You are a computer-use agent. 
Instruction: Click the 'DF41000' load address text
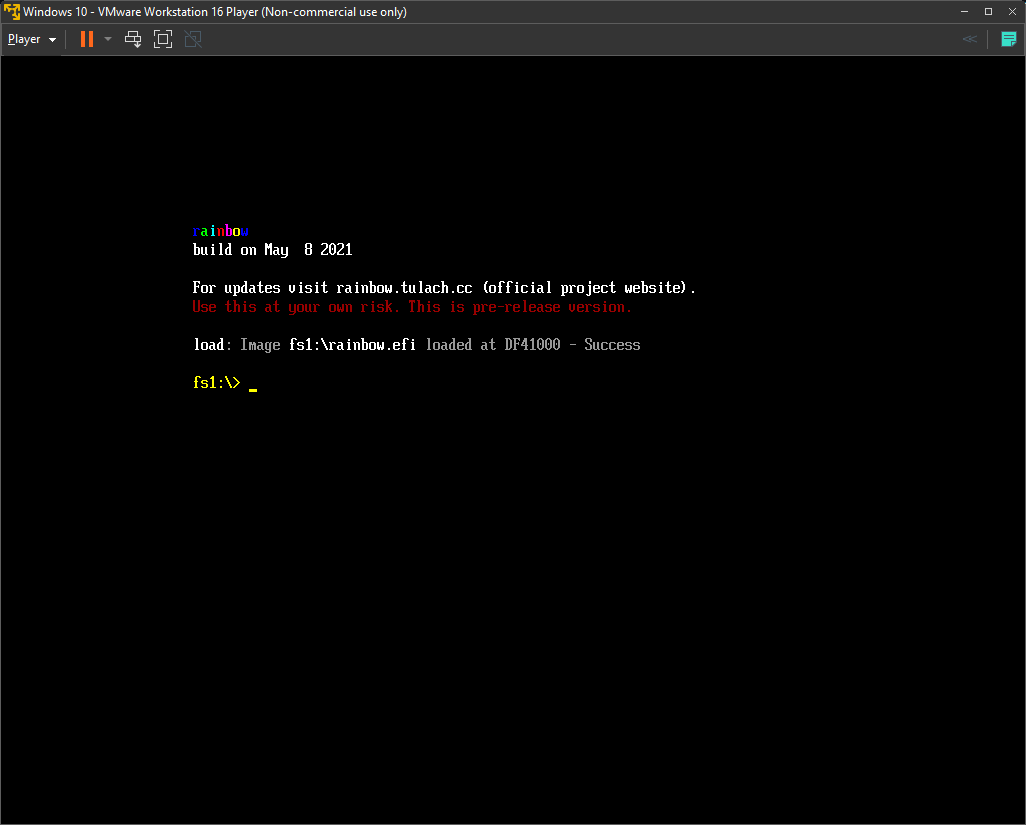pos(532,345)
